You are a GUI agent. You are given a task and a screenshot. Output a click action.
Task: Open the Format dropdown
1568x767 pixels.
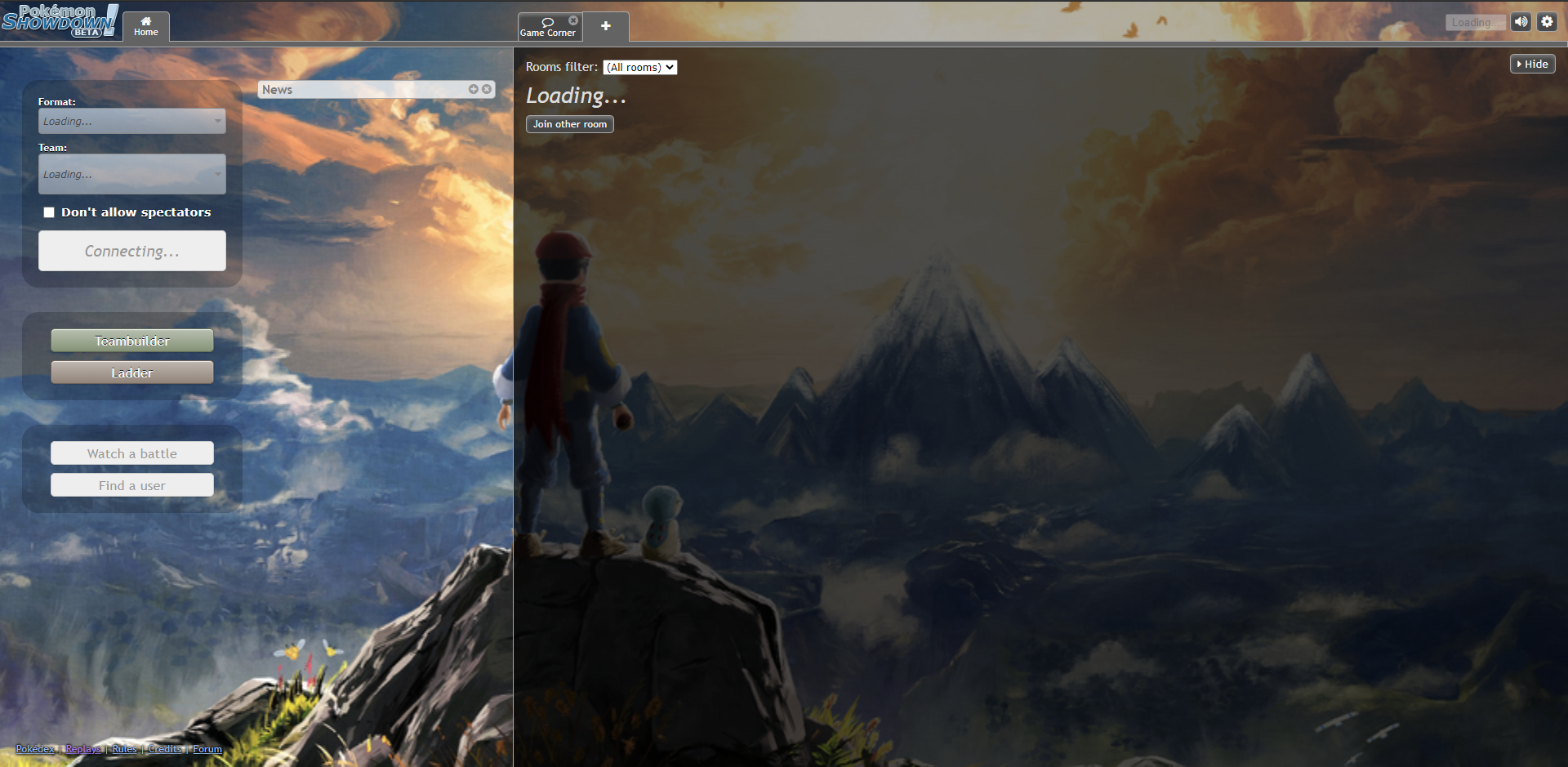tap(132, 121)
